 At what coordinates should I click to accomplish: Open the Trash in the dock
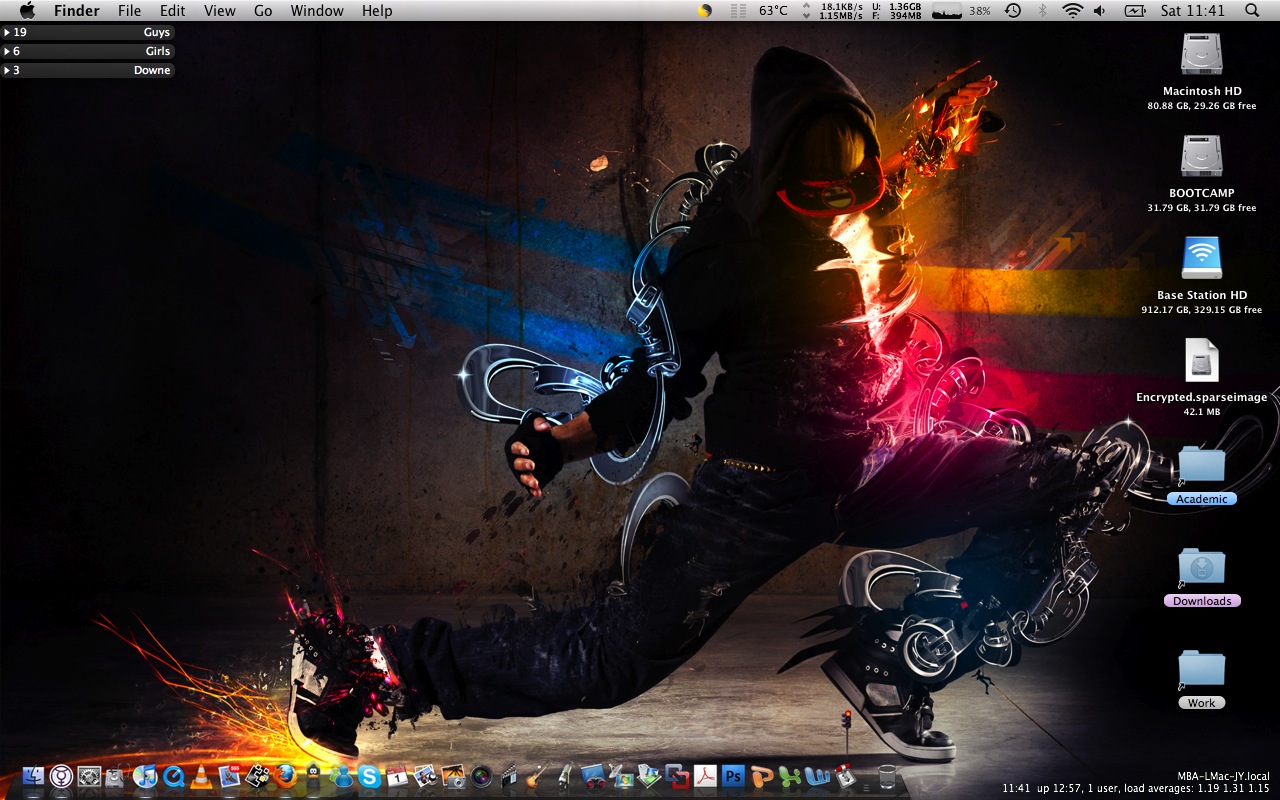point(887,777)
